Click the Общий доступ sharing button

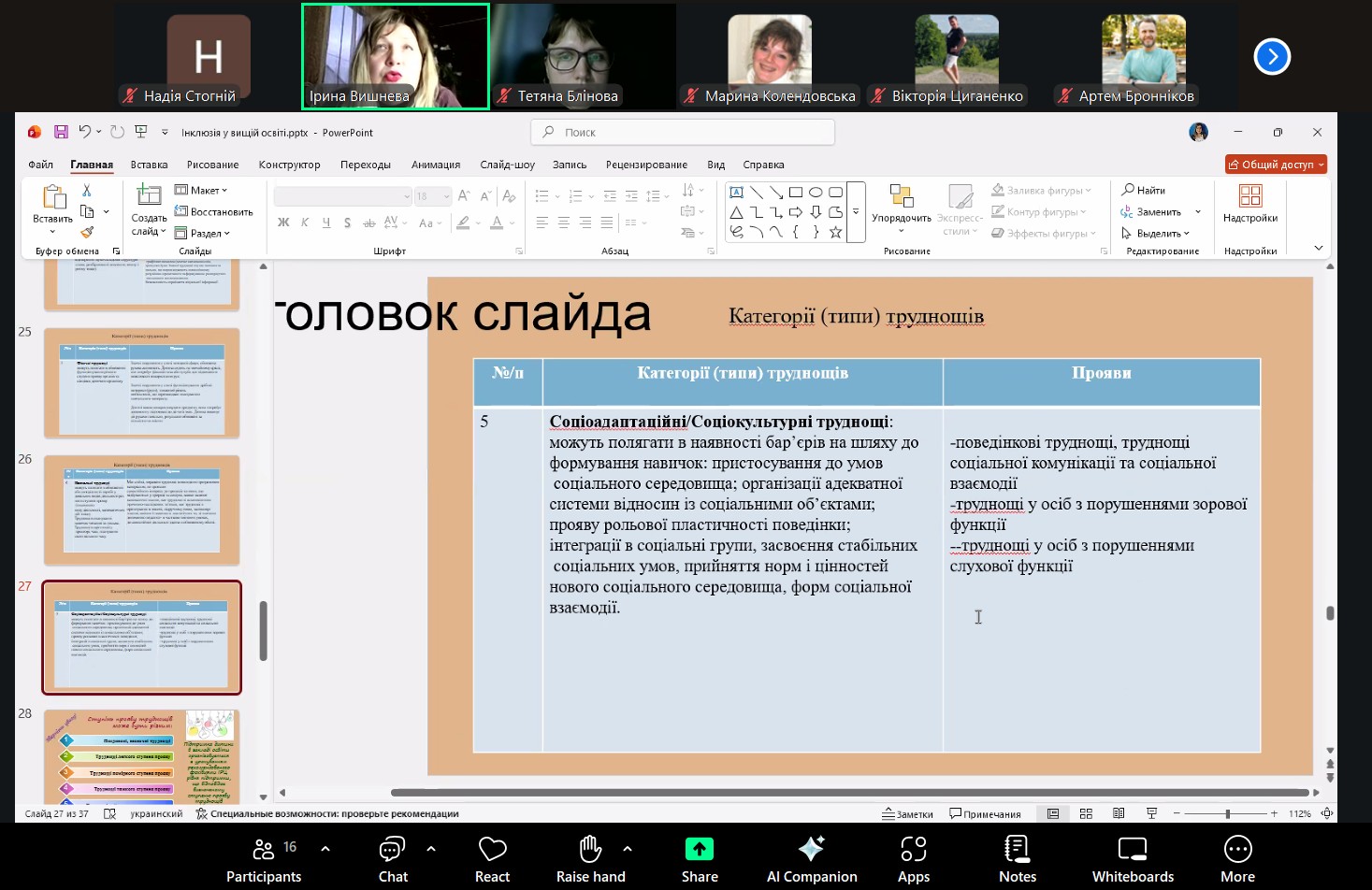coord(1276,164)
